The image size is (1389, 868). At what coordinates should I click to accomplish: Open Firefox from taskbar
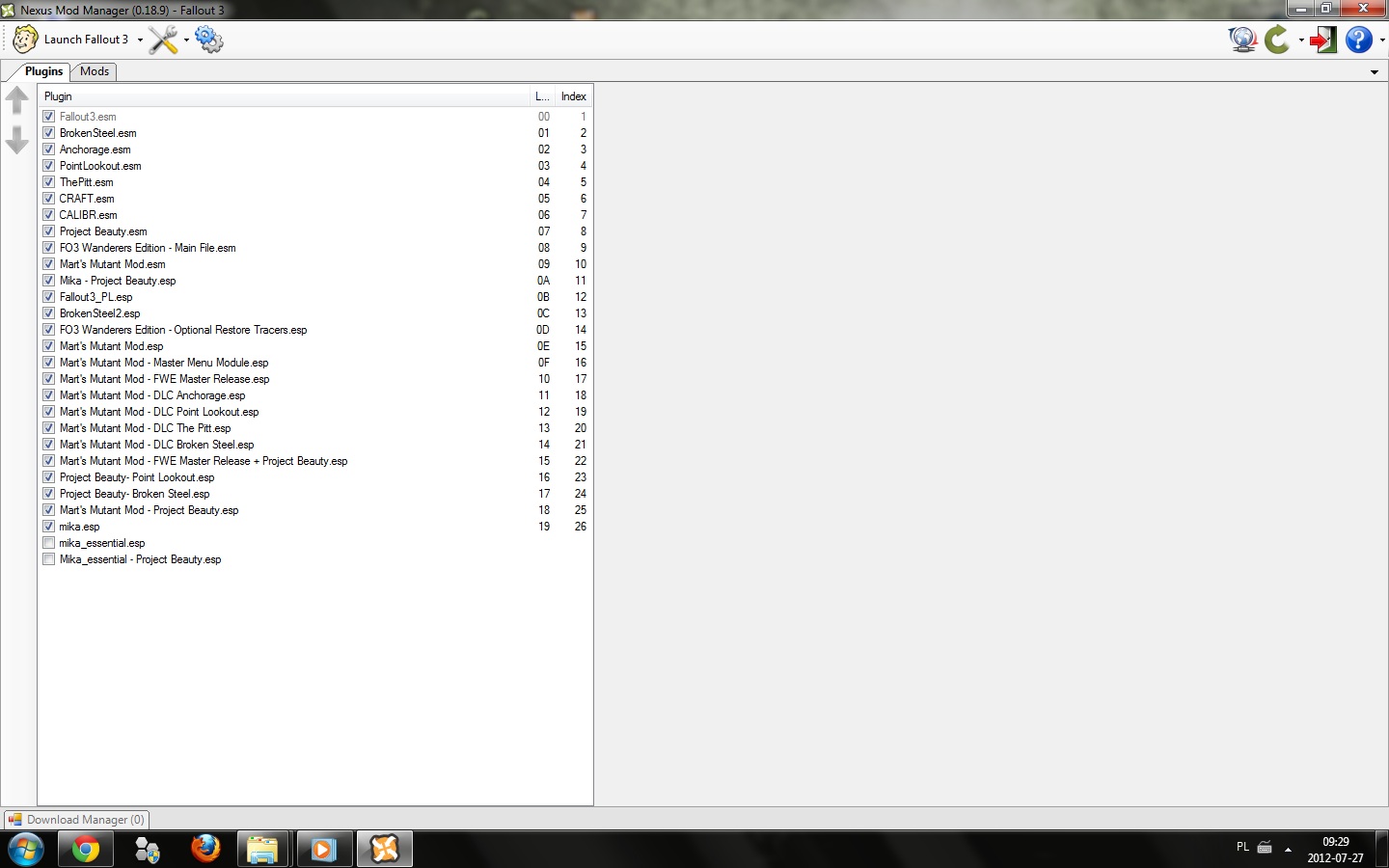pyautogui.click(x=204, y=850)
